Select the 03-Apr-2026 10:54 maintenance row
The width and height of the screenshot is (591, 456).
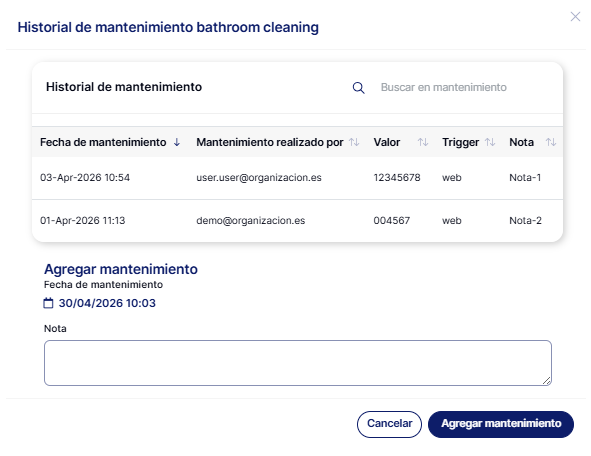coord(297,178)
